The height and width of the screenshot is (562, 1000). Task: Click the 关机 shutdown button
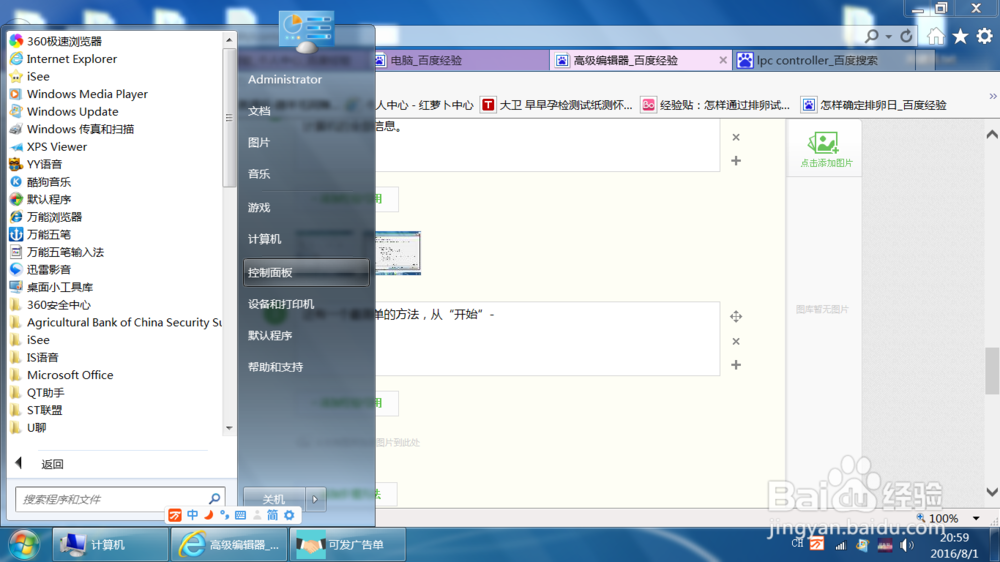tap(274, 499)
